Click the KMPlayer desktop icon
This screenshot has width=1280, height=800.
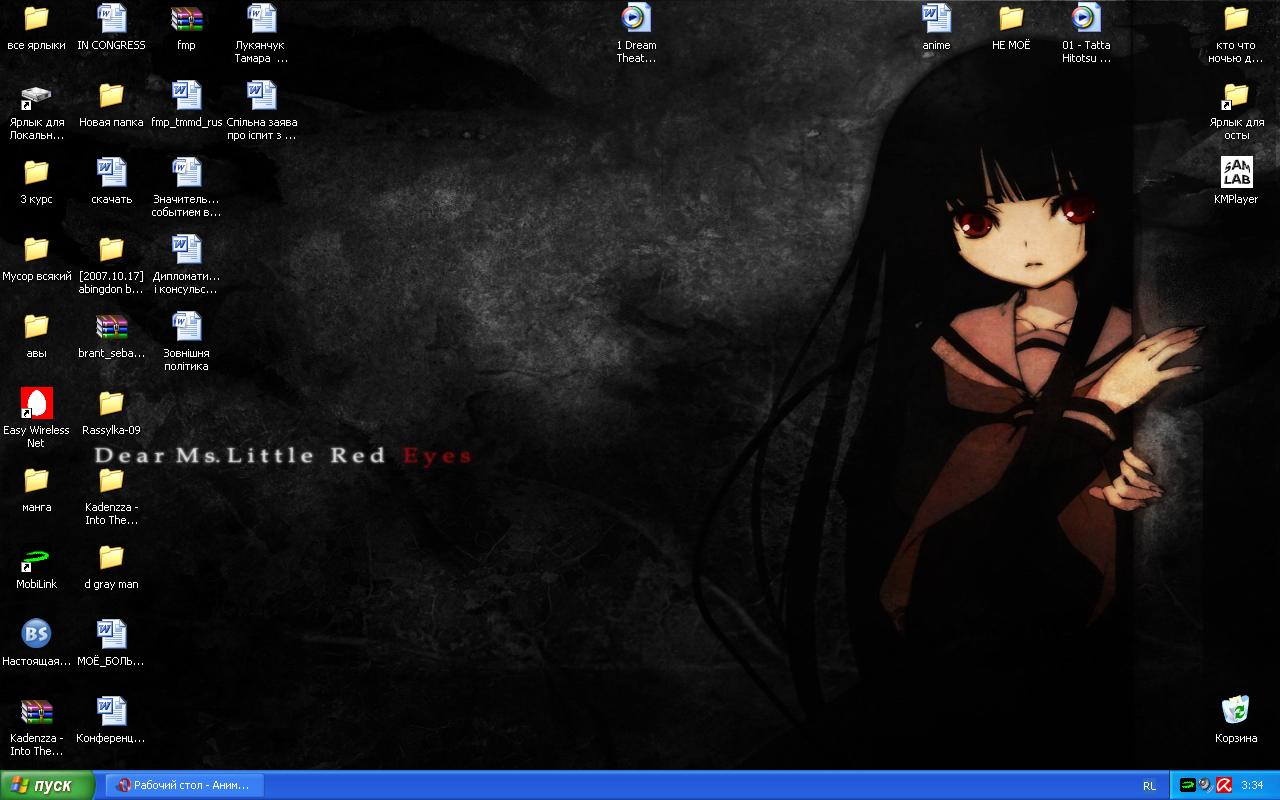point(1236,172)
